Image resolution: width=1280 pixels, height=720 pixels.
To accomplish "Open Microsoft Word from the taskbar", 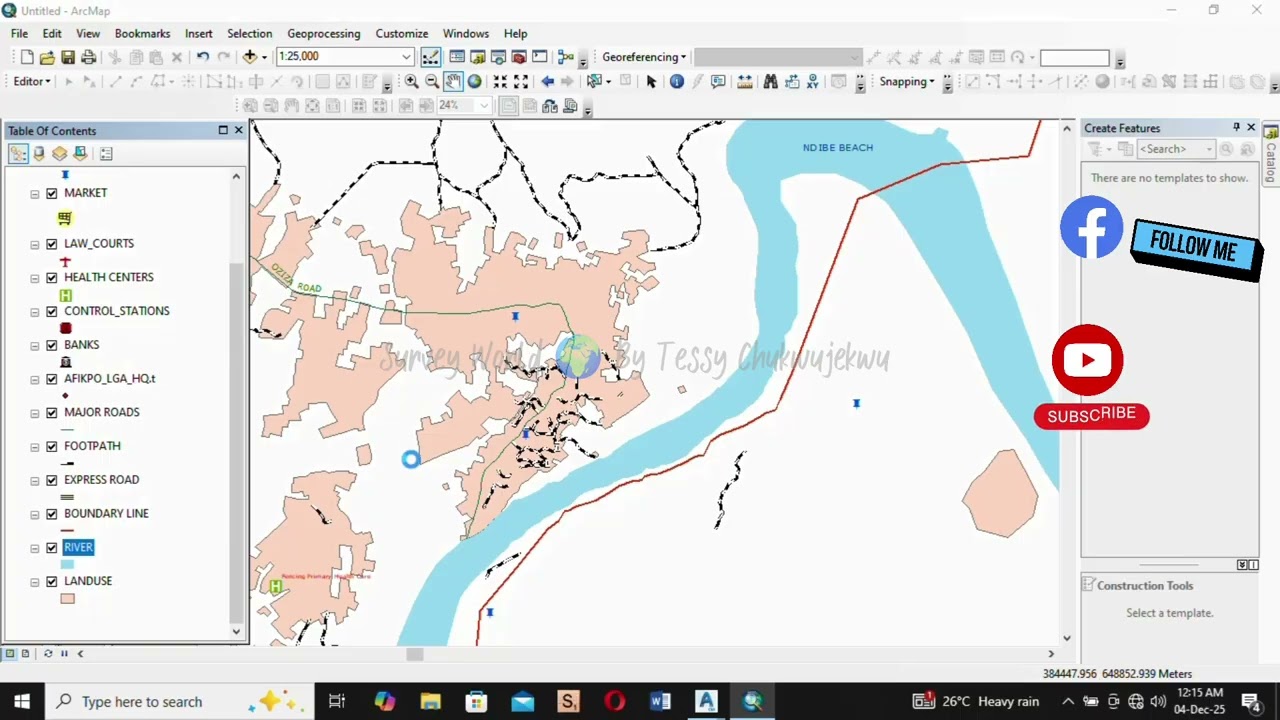I will pos(660,702).
